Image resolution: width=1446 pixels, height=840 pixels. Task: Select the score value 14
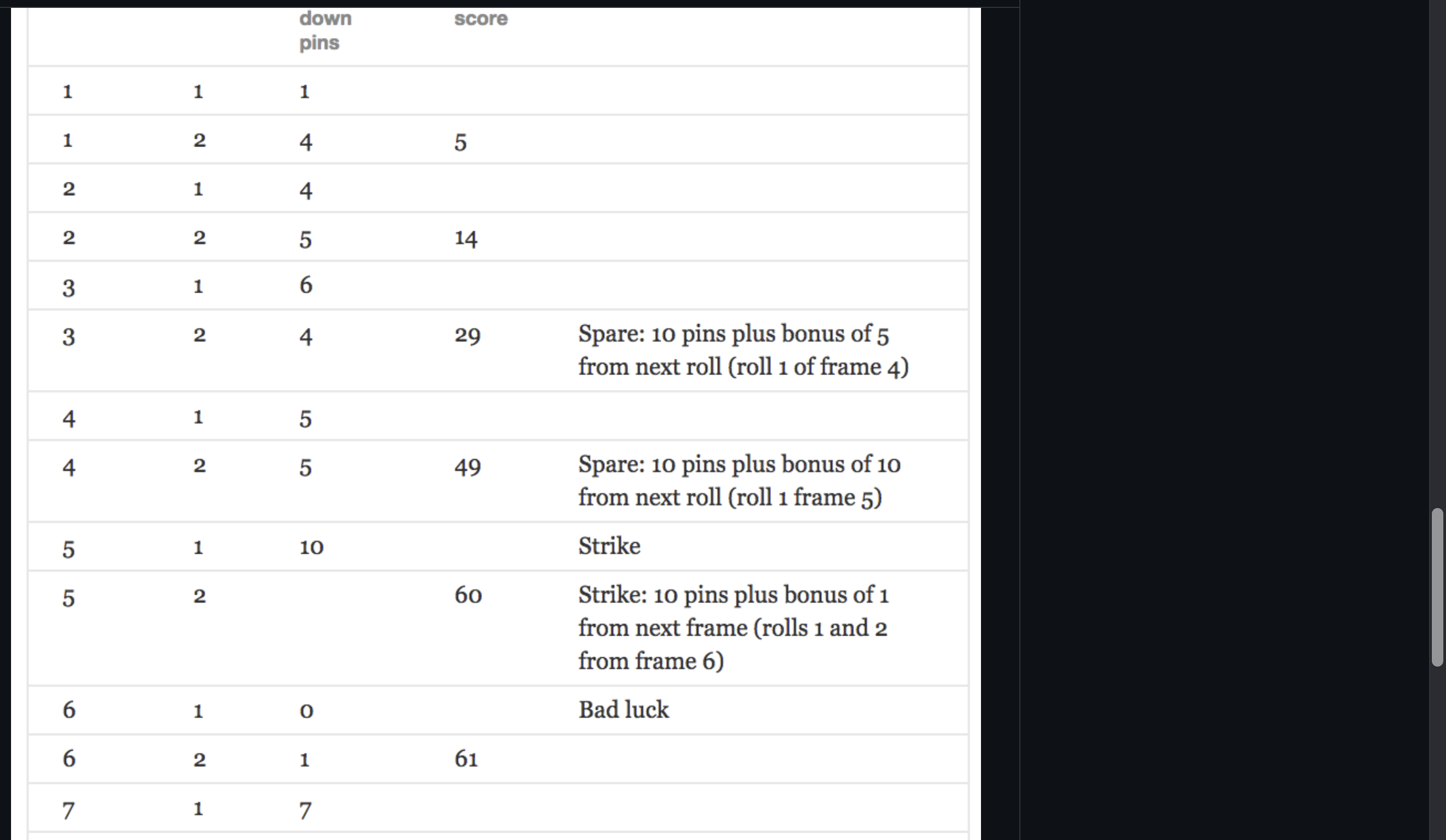pyautogui.click(x=466, y=238)
